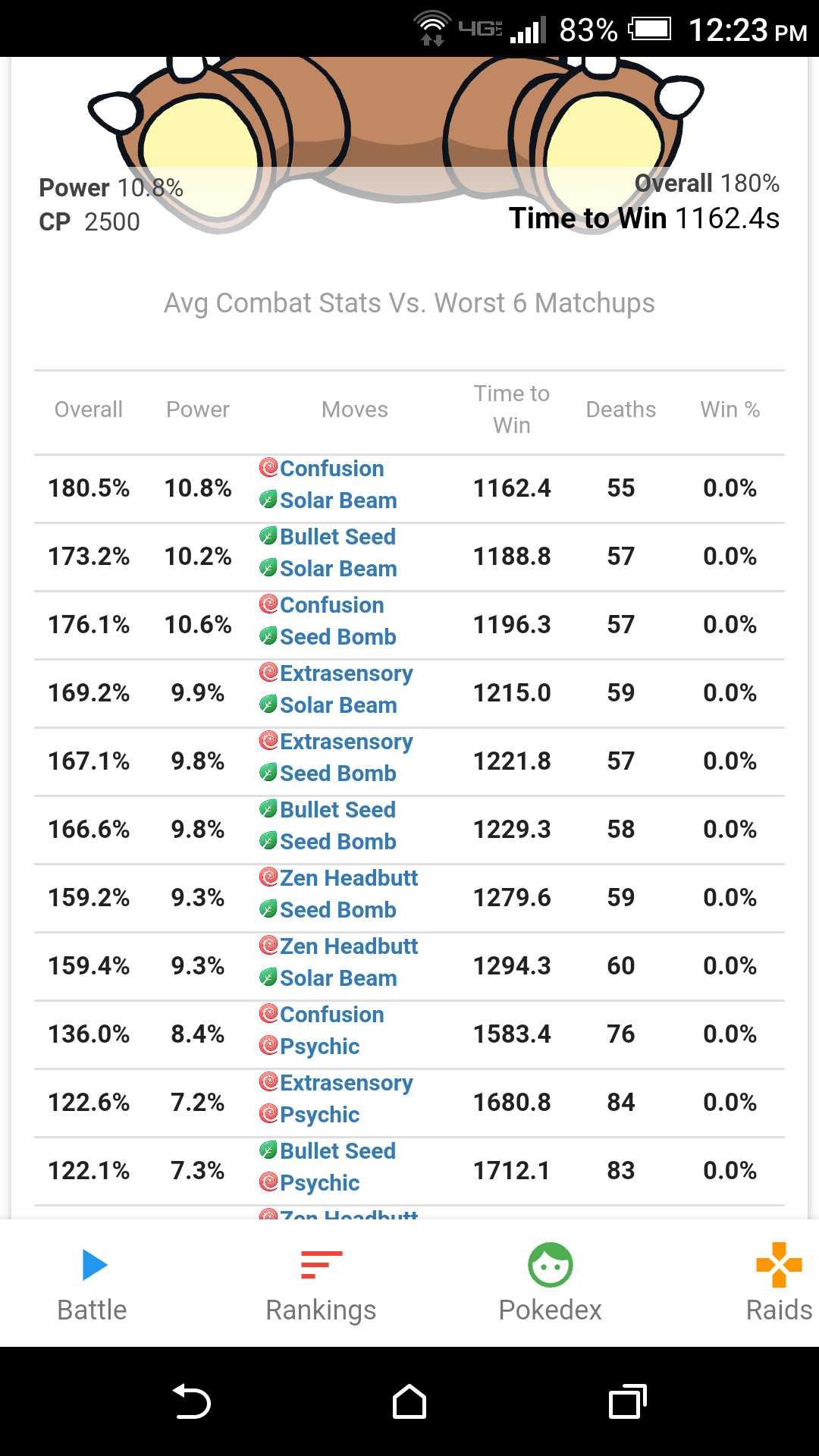The image size is (819, 1456).
Task: Open Solar Beam link in the 173.2% row
Action: point(338,569)
